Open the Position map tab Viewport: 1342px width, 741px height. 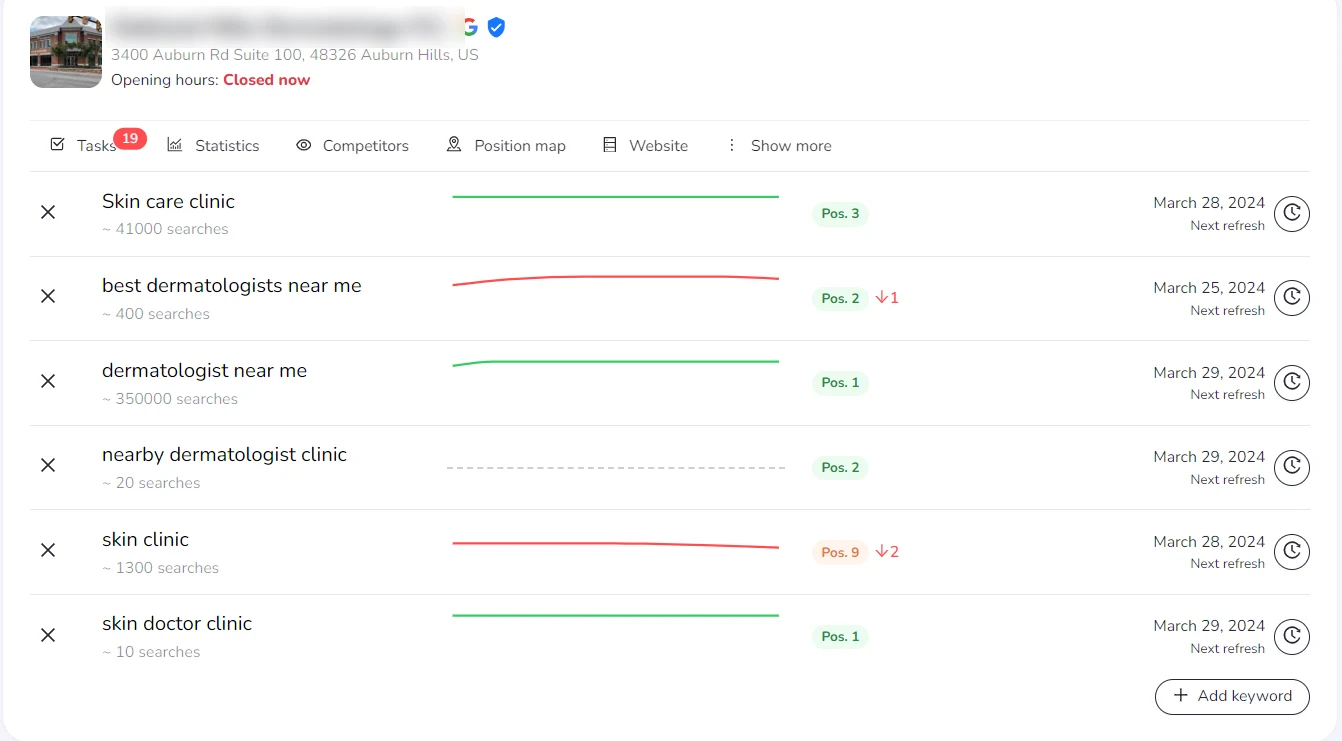click(506, 145)
